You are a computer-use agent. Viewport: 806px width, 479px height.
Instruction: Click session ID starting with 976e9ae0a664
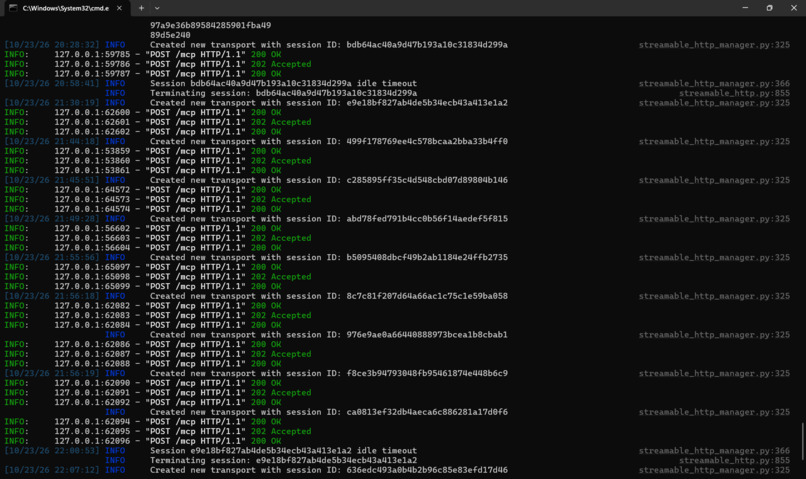click(x=427, y=335)
